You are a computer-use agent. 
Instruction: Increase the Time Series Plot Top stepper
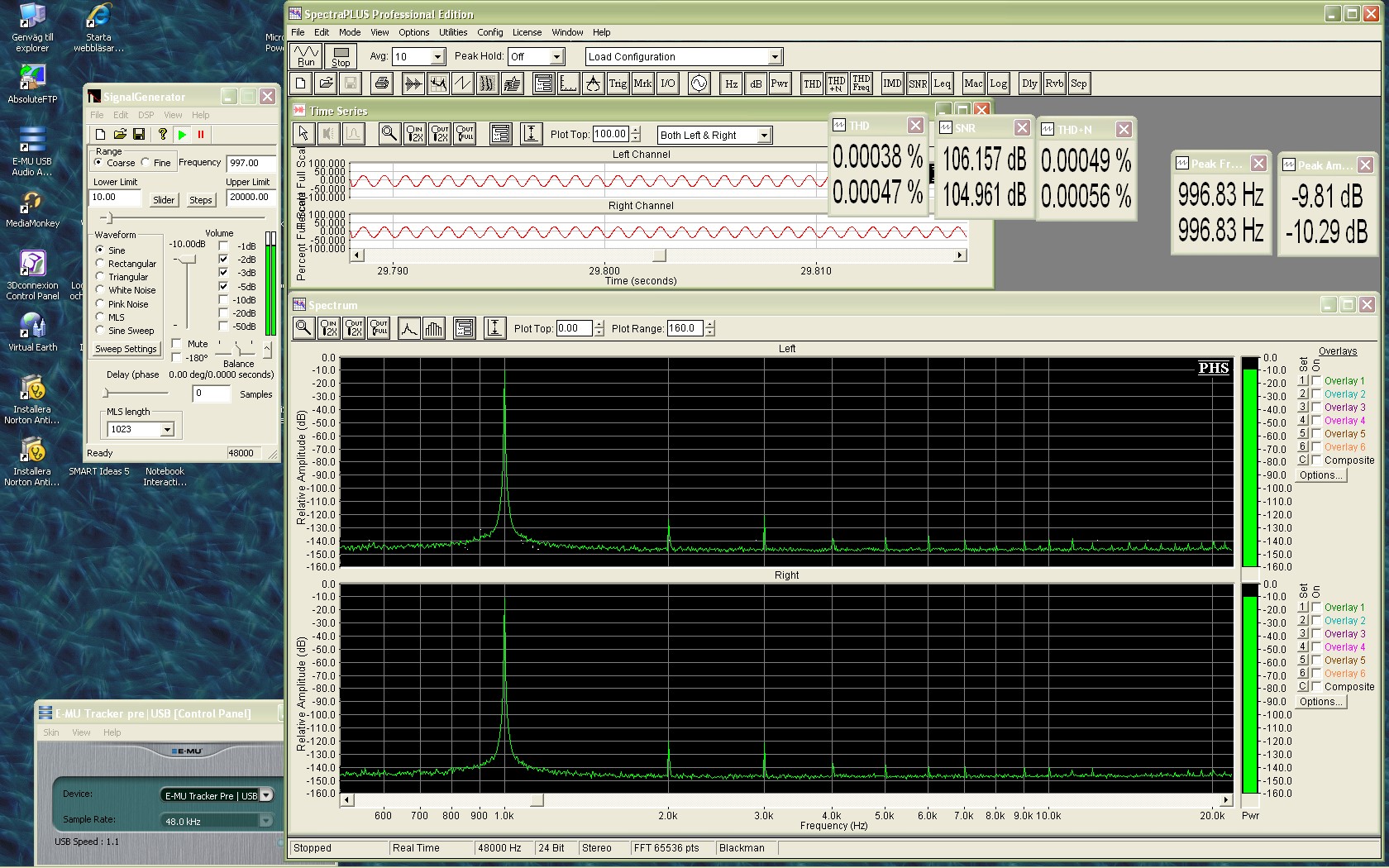click(635, 130)
